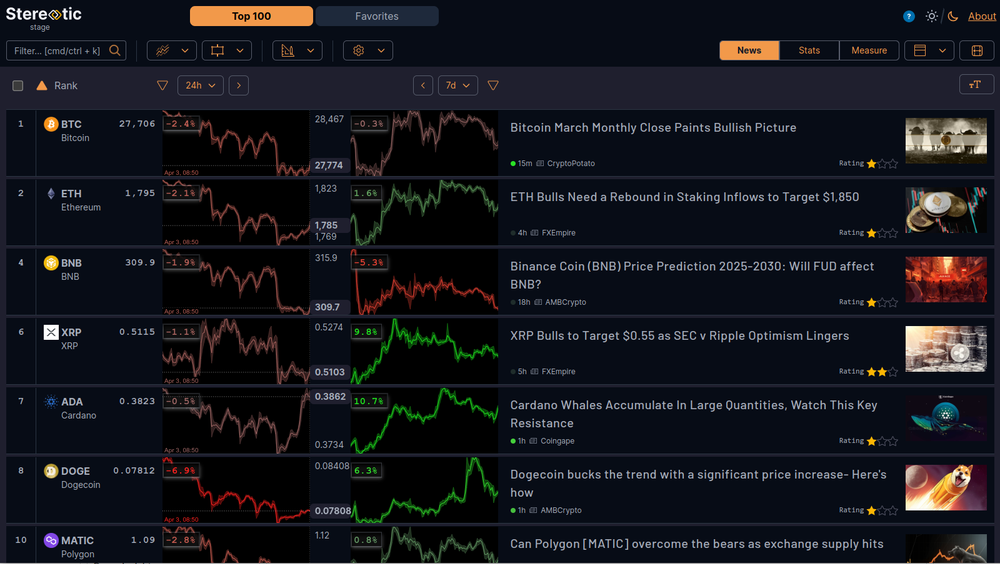
Task: Click XRP silver coins thumbnail
Action: (946, 349)
